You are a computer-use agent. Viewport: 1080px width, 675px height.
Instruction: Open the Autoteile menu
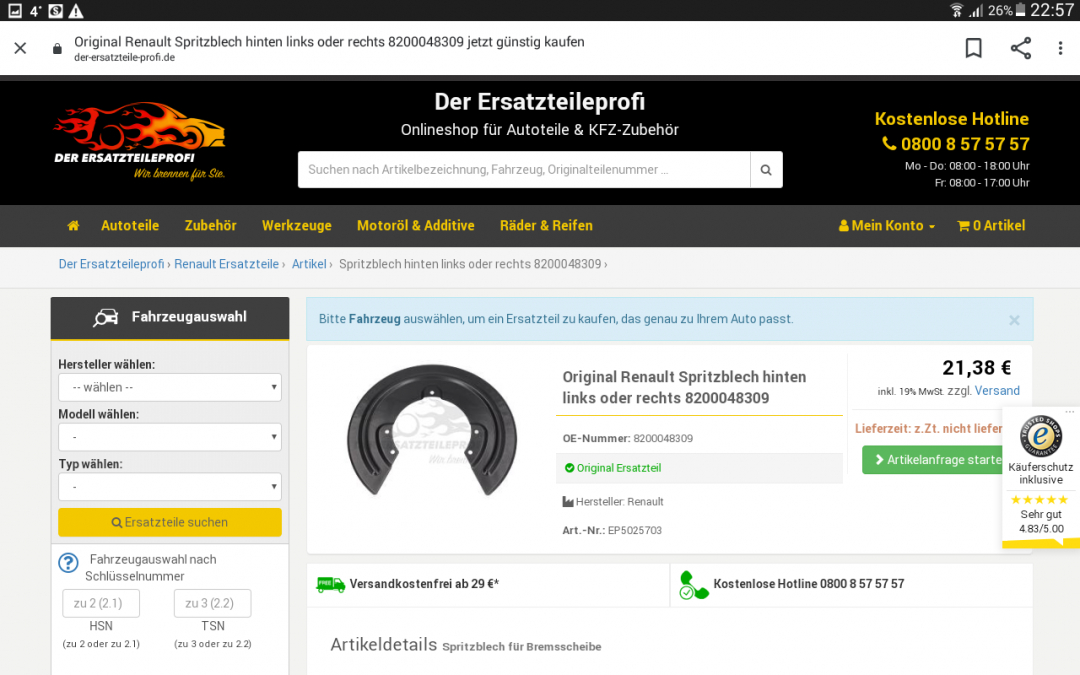(x=130, y=225)
